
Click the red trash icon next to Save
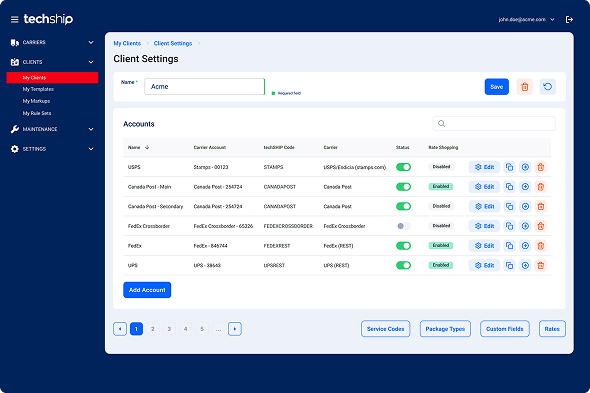click(525, 87)
